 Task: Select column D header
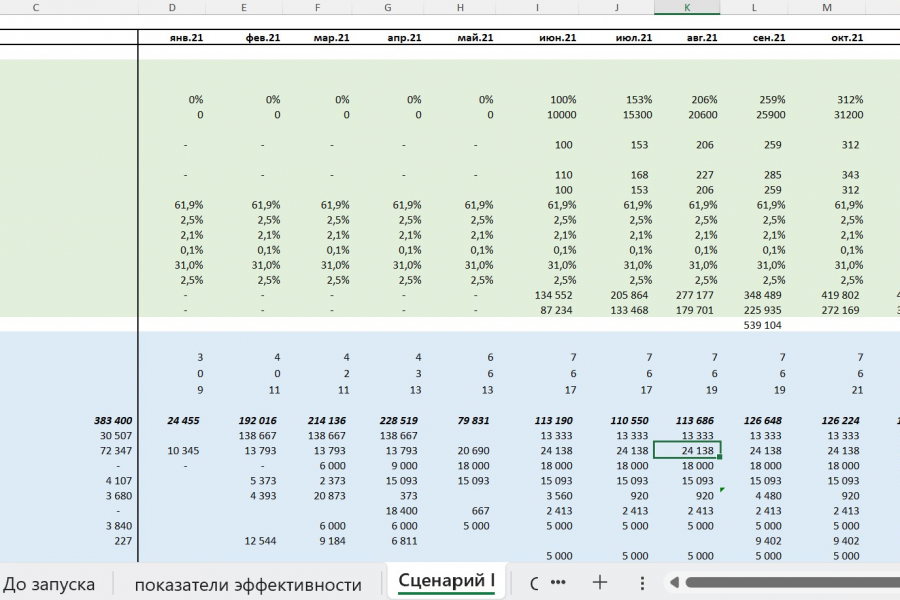tap(172, 7)
